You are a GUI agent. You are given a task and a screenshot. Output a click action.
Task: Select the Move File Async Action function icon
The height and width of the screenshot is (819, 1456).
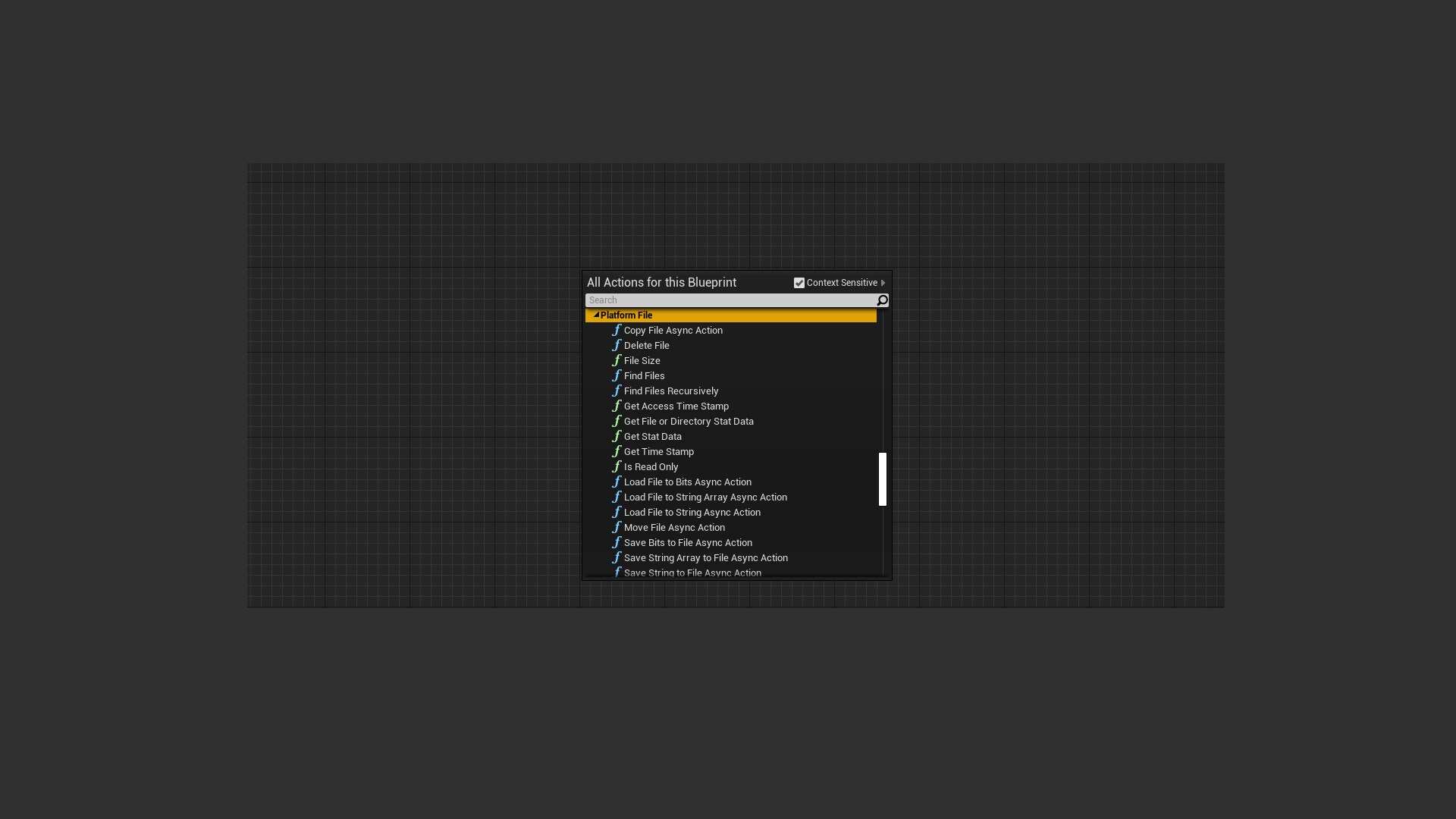pyautogui.click(x=617, y=527)
